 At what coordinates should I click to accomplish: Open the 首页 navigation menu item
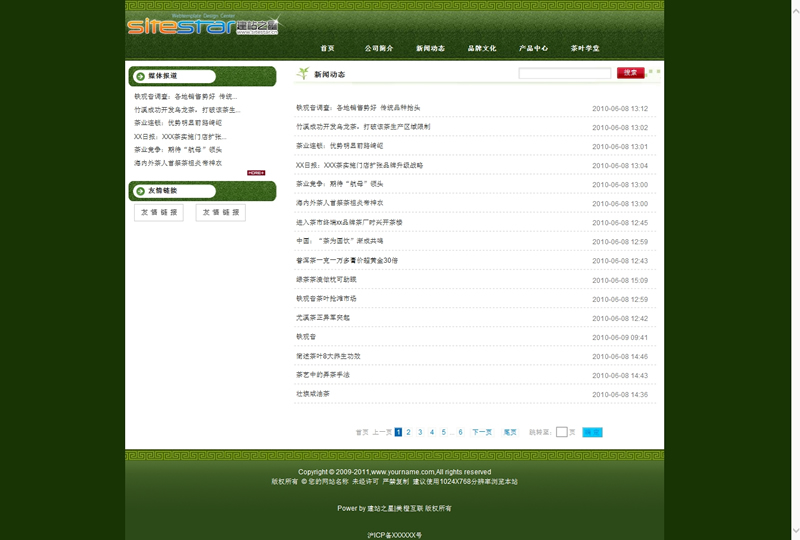tap(327, 48)
